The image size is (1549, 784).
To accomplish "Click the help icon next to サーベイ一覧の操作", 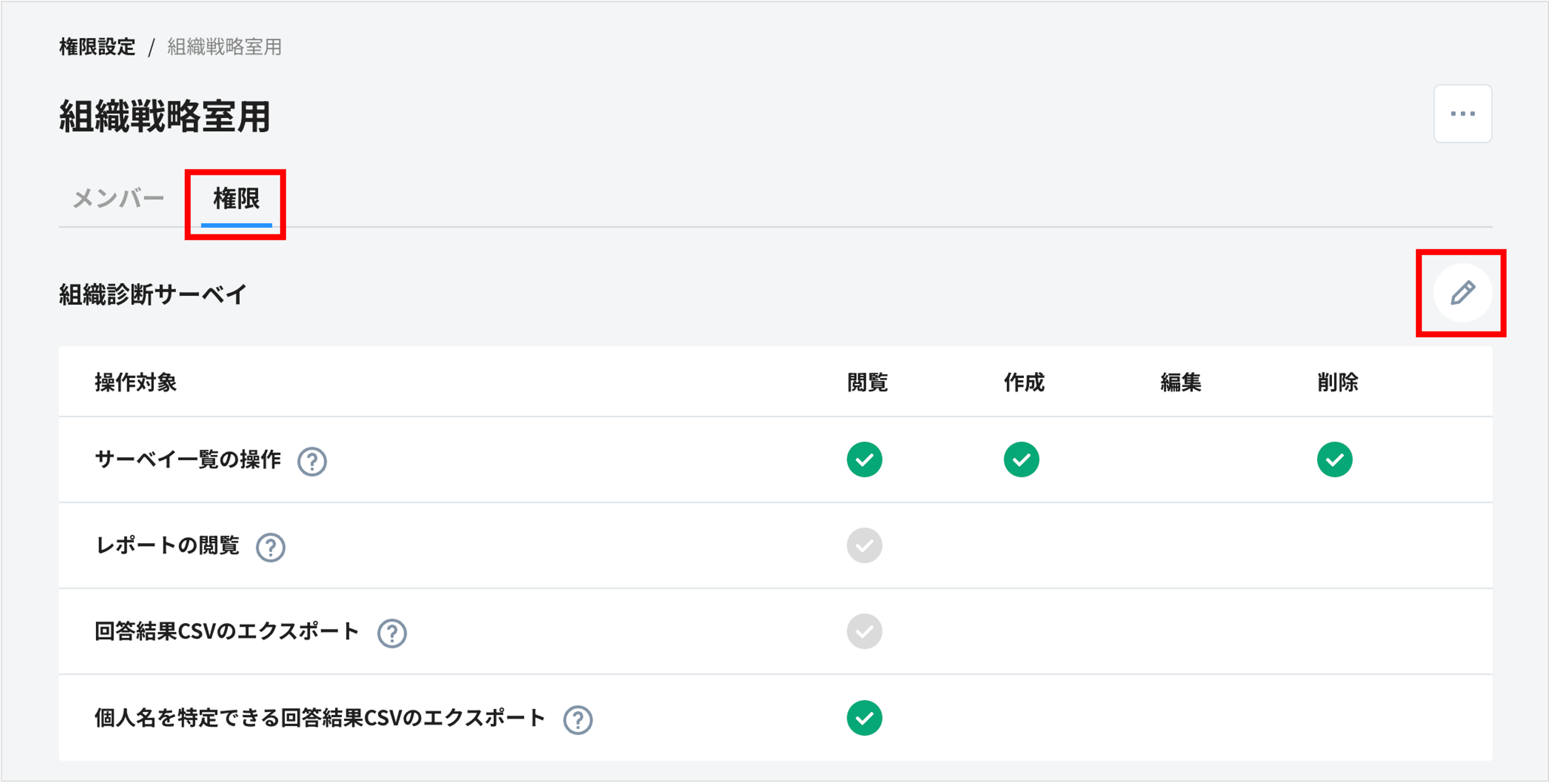I will point(312,461).
